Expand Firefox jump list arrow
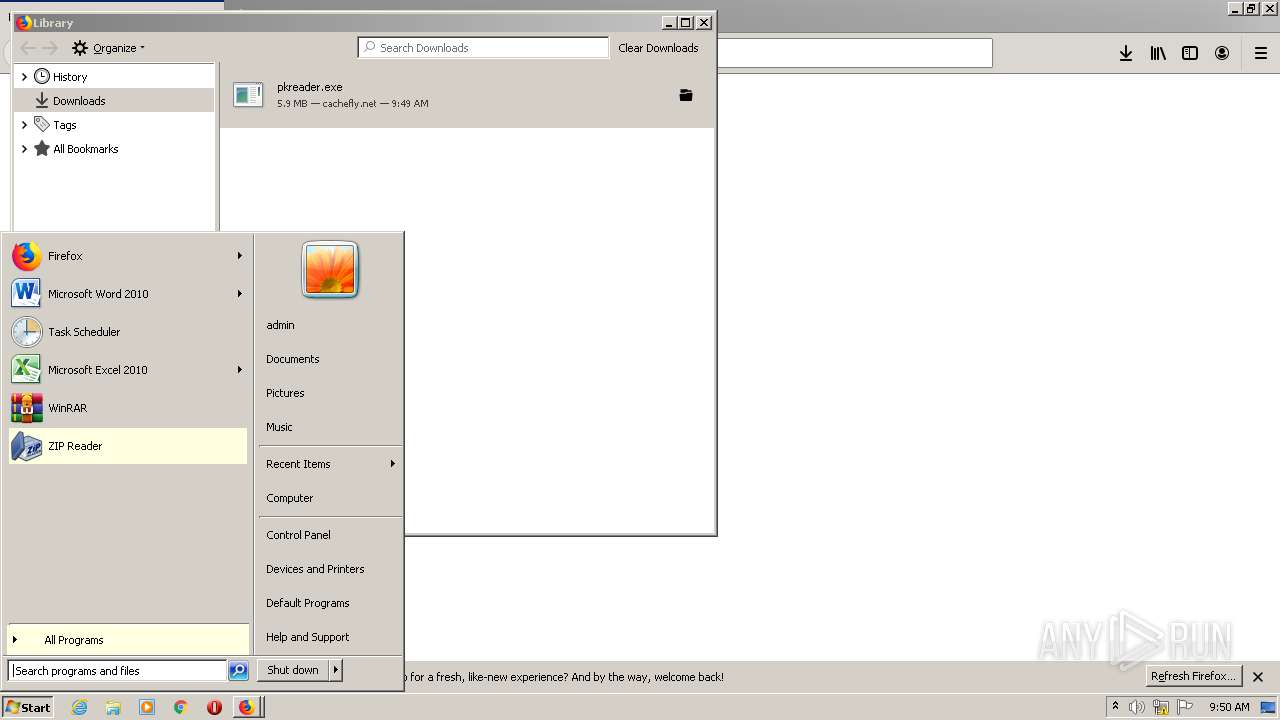The image size is (1280, 720). point(240,256)
